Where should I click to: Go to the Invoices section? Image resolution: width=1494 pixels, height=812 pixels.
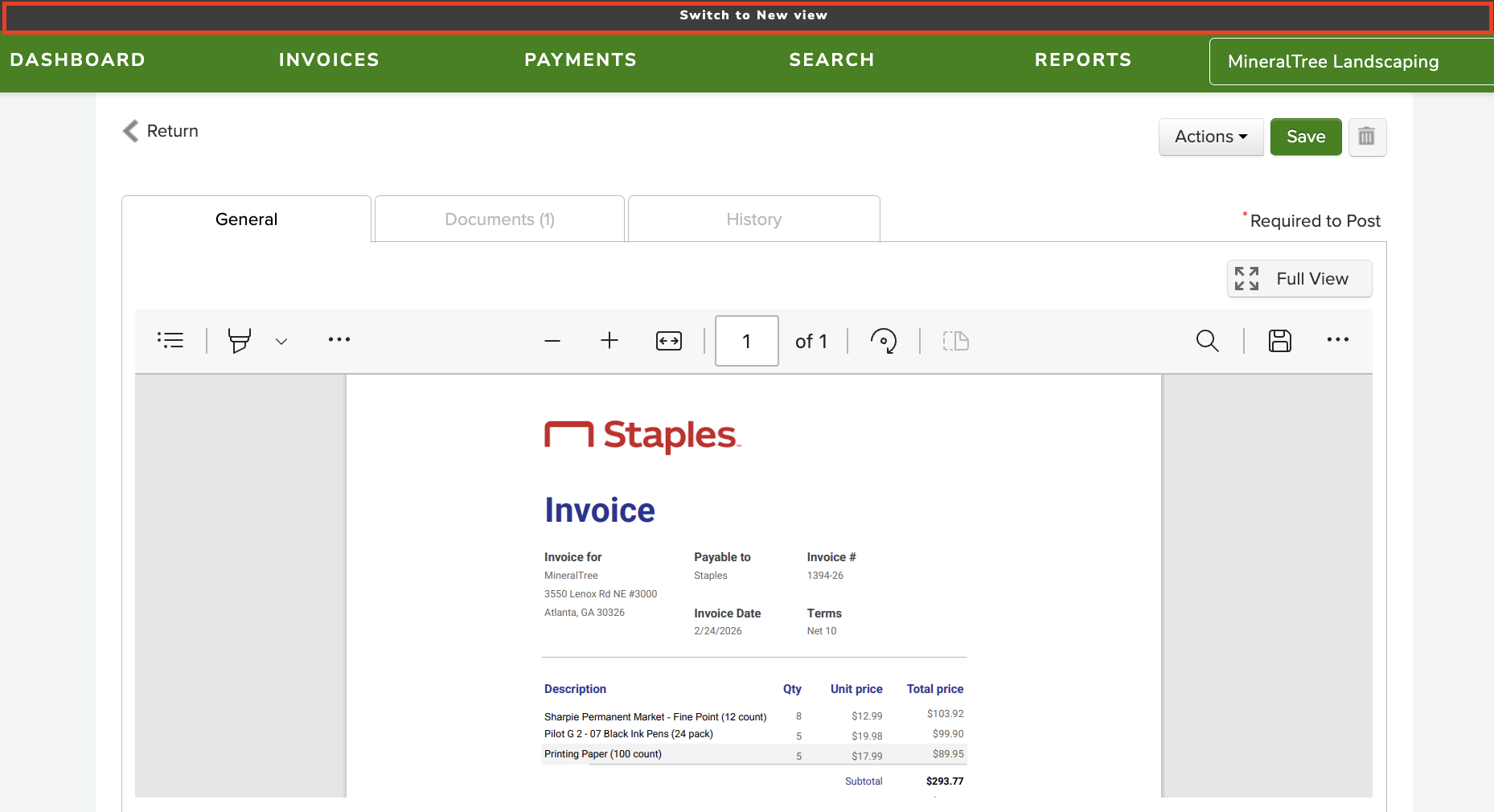329,59
